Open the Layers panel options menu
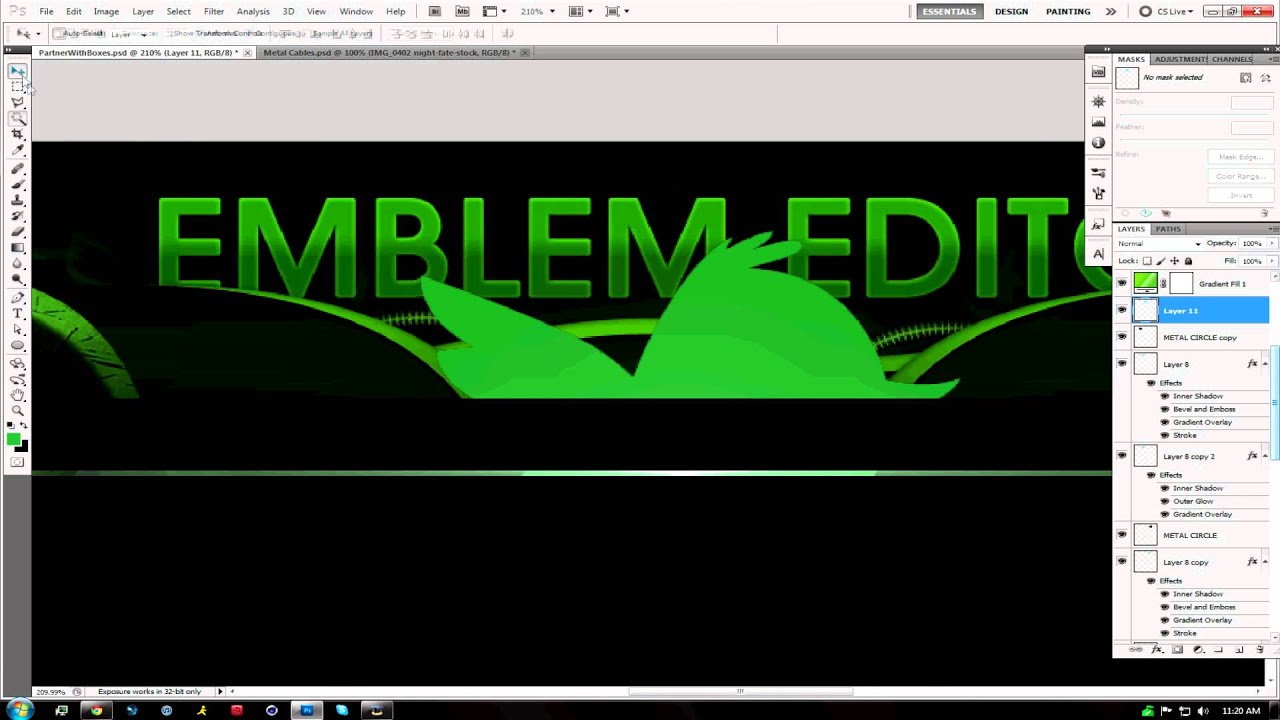Viewport: 1280px width, 720px height. [1272, 228]
